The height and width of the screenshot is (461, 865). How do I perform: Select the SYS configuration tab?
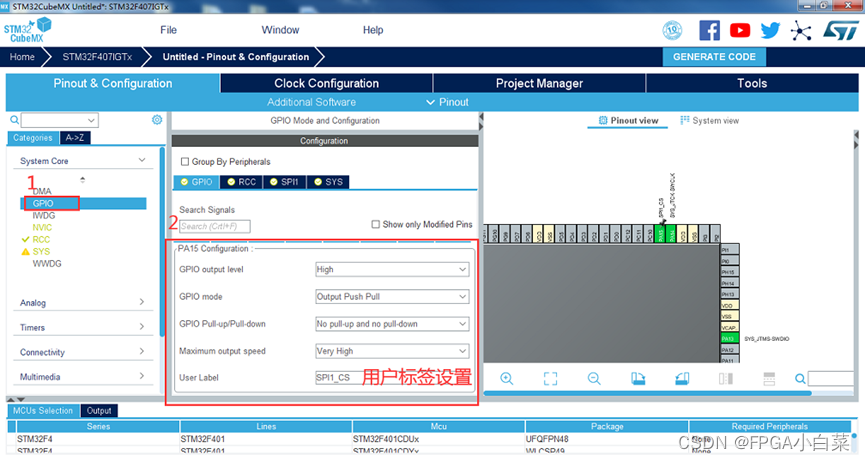point(328,182)
